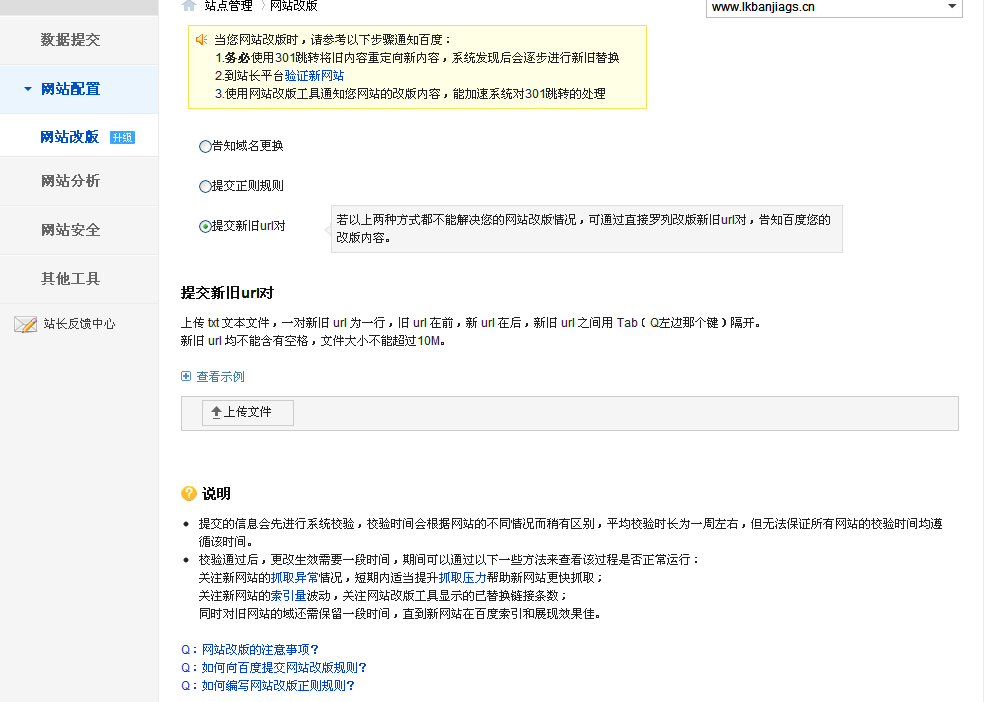994x702 pixels.
Task: Select the 提交新旧url对 radio button
Action: pos(205,226)
